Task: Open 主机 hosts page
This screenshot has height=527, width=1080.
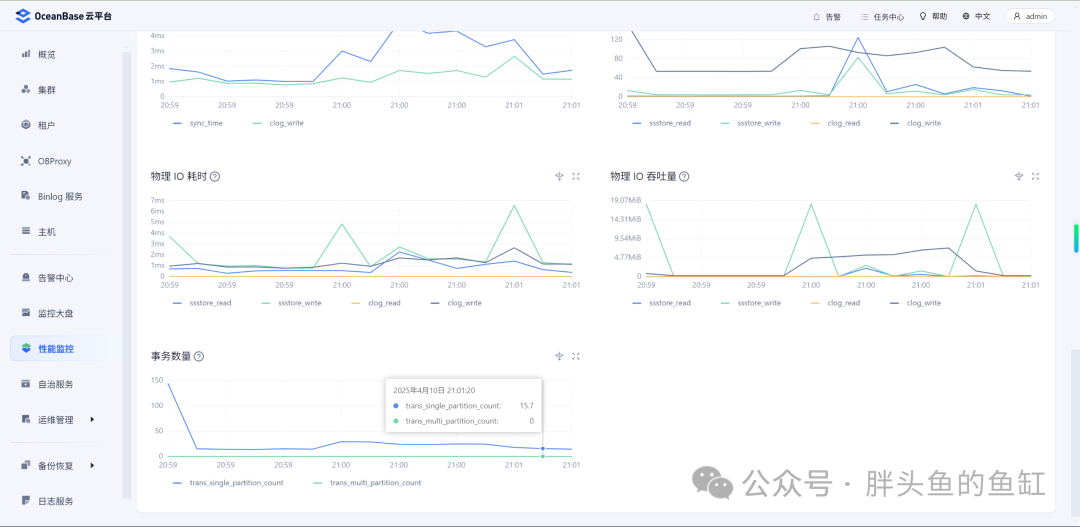Action: pyautogui.click(x=47, y=232)
